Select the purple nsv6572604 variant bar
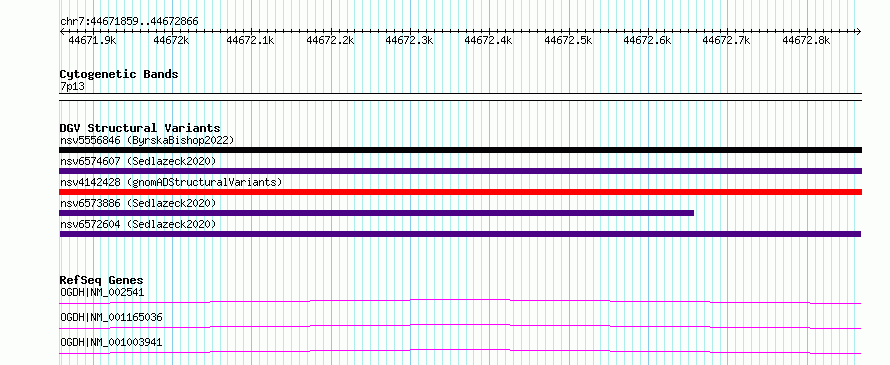This screenshot has width=890, height=365. [460, 234]
